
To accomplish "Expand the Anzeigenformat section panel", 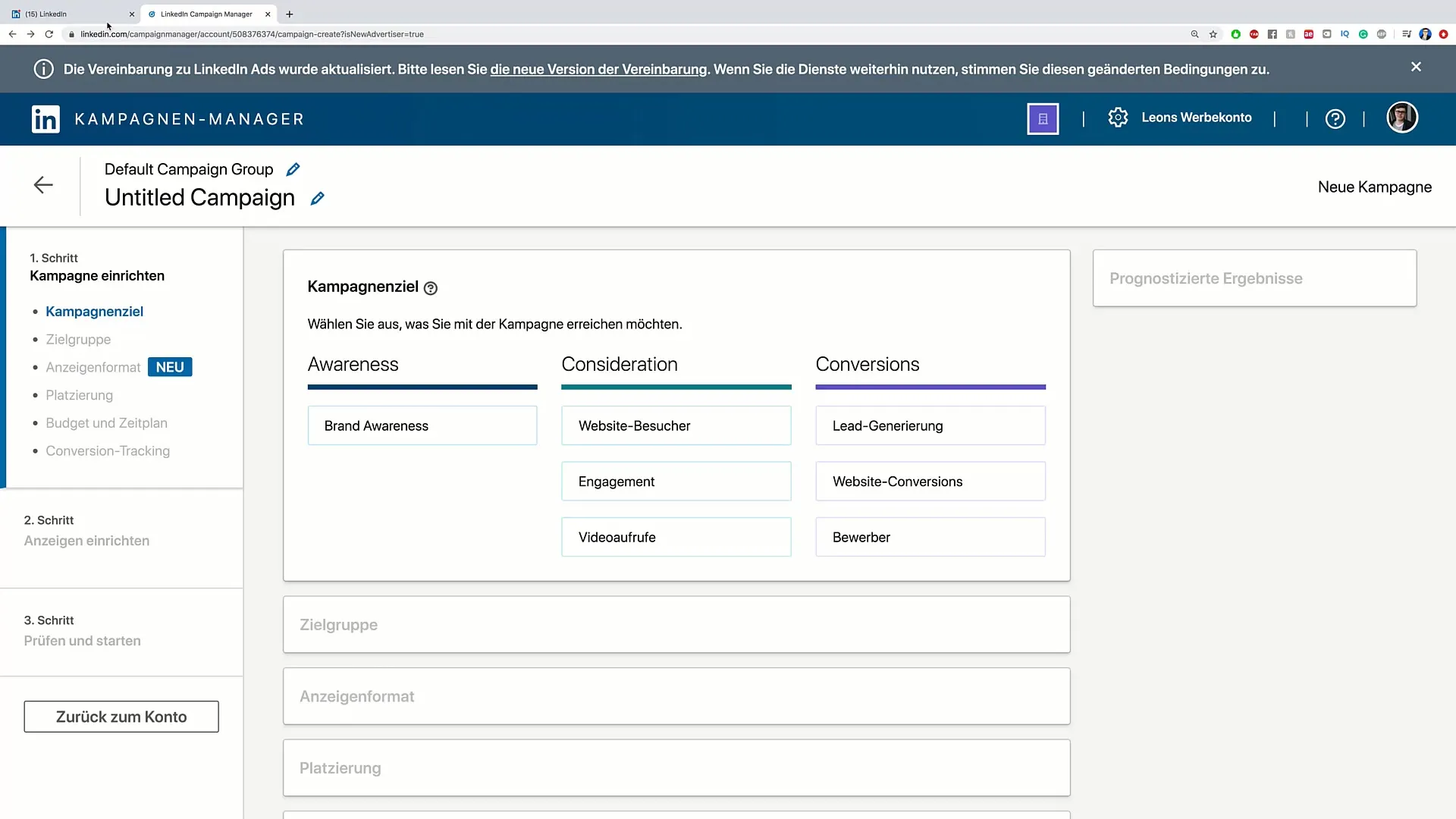I will coord(676,696).
